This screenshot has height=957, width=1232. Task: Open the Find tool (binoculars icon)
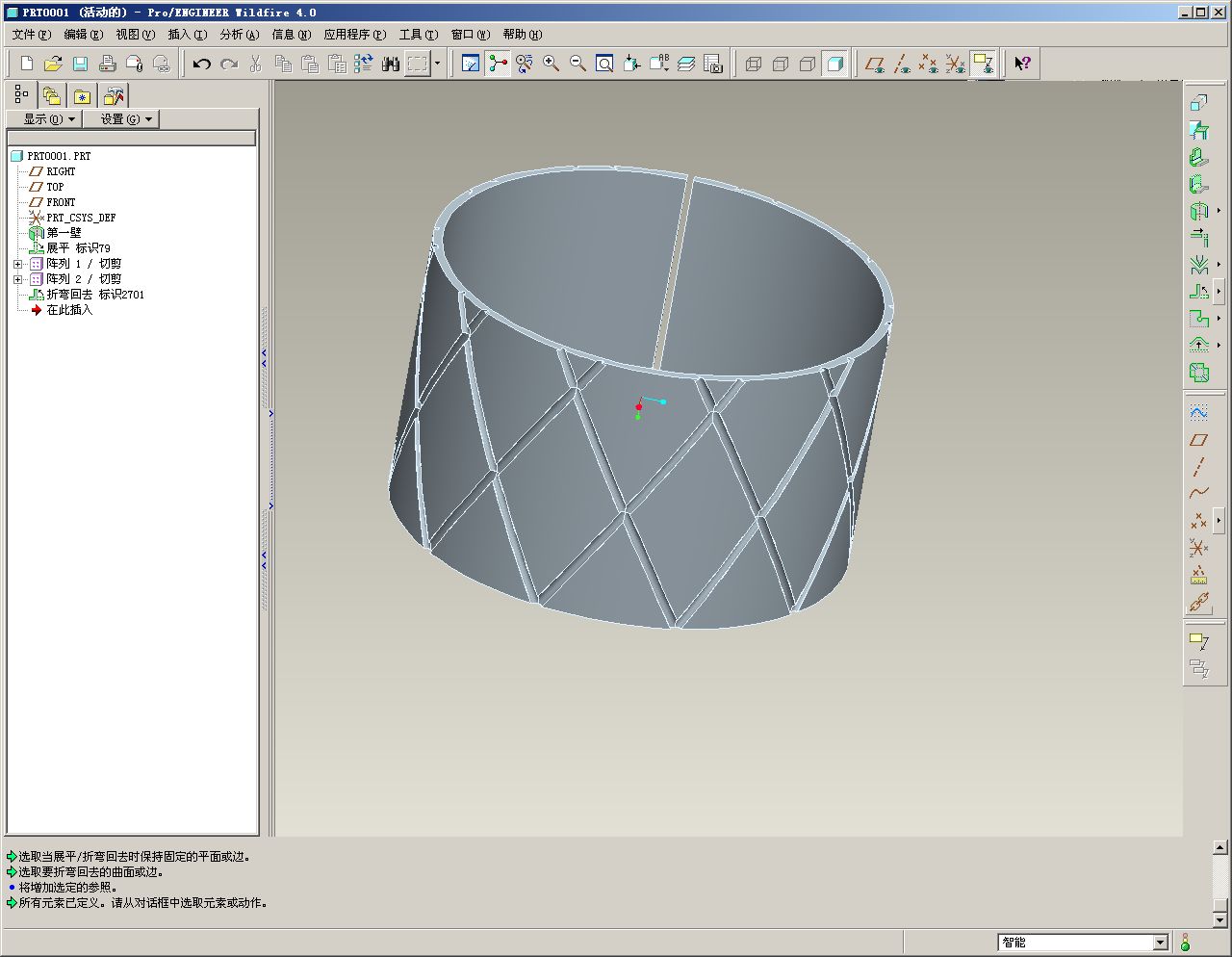[x=391, y=64]
